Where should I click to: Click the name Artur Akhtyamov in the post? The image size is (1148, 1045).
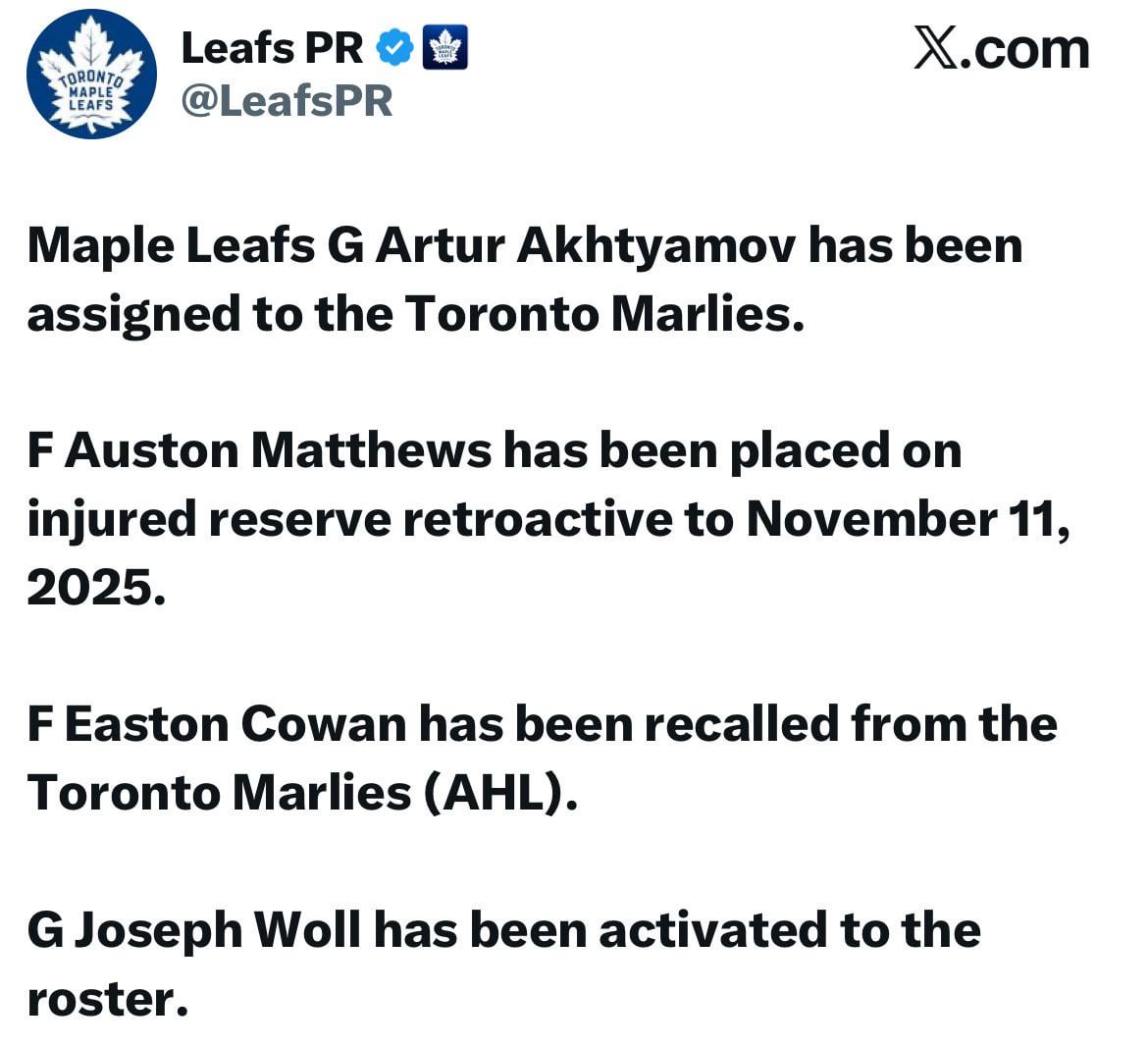pos(585,245)
